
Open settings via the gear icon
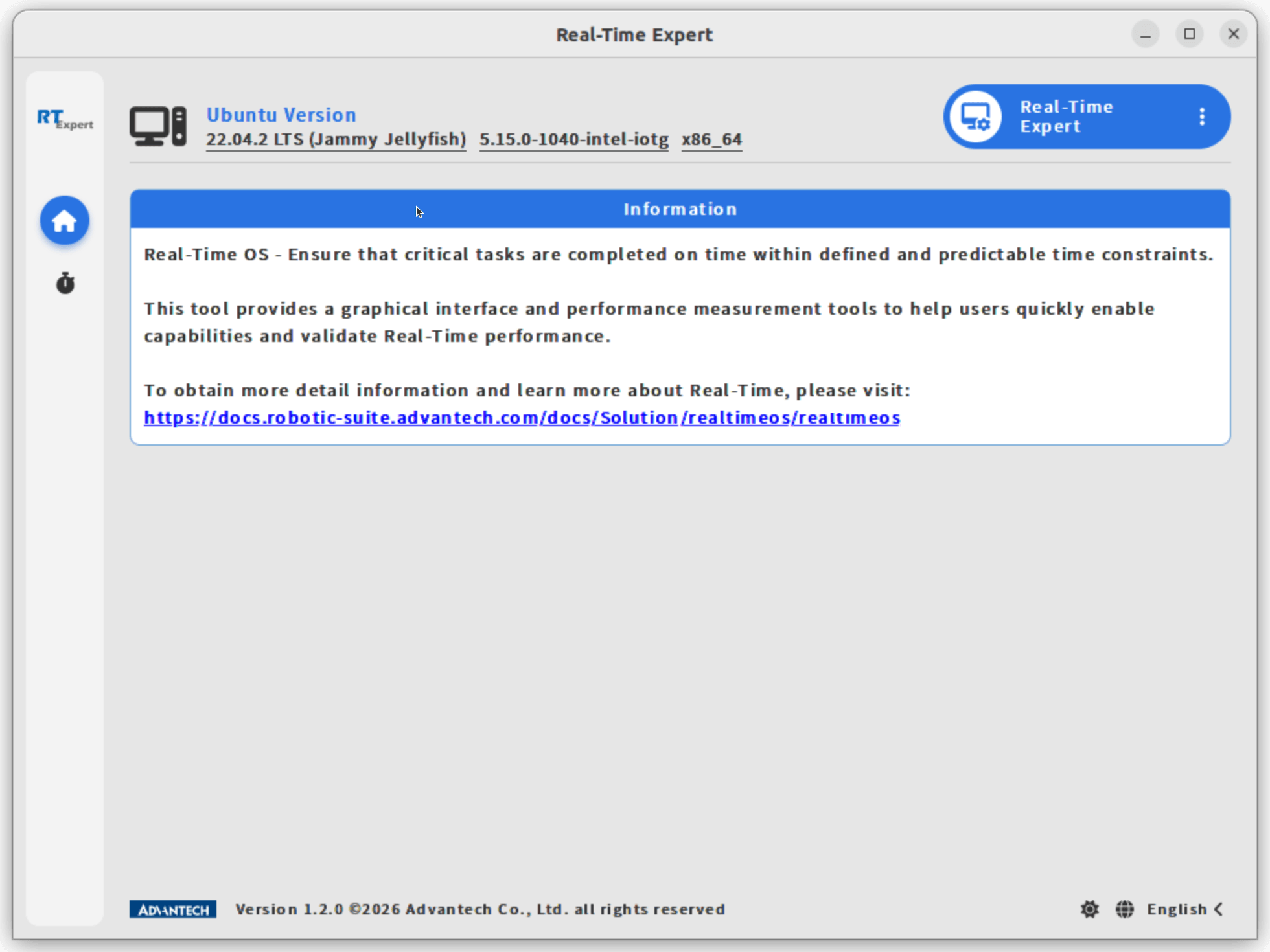tap(1090, 909)
